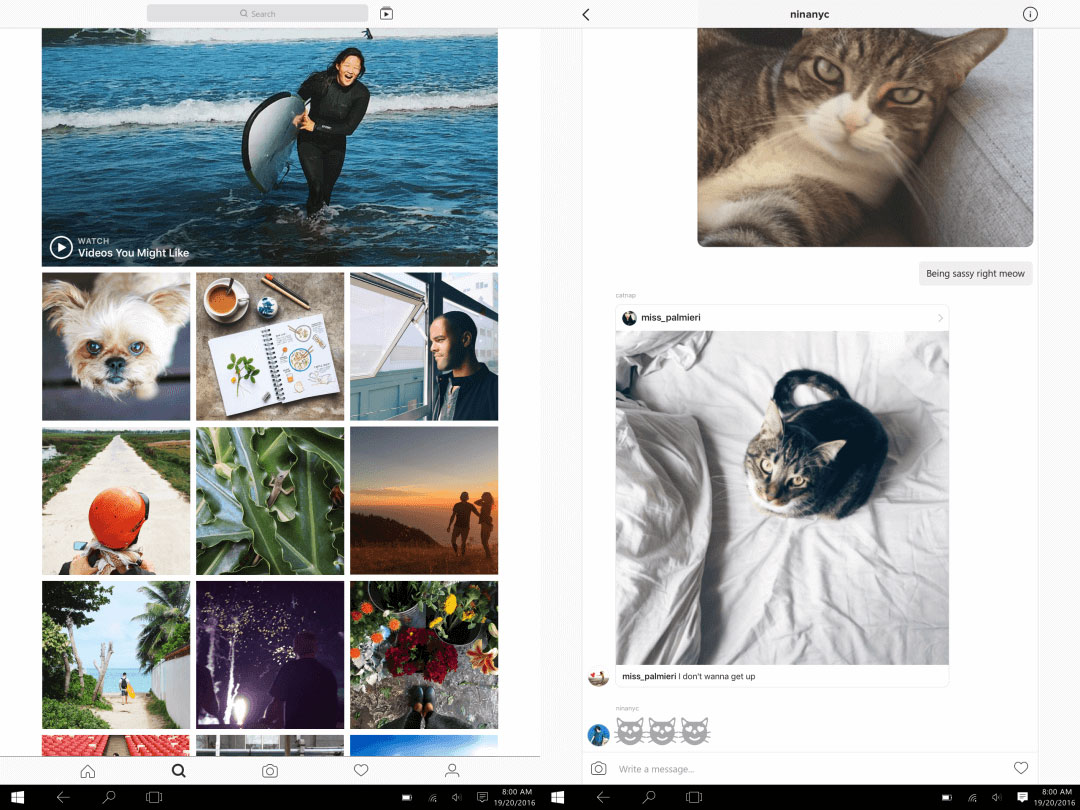
Task: Send a heart in the message bar
Action: [x=1021, y=768]
